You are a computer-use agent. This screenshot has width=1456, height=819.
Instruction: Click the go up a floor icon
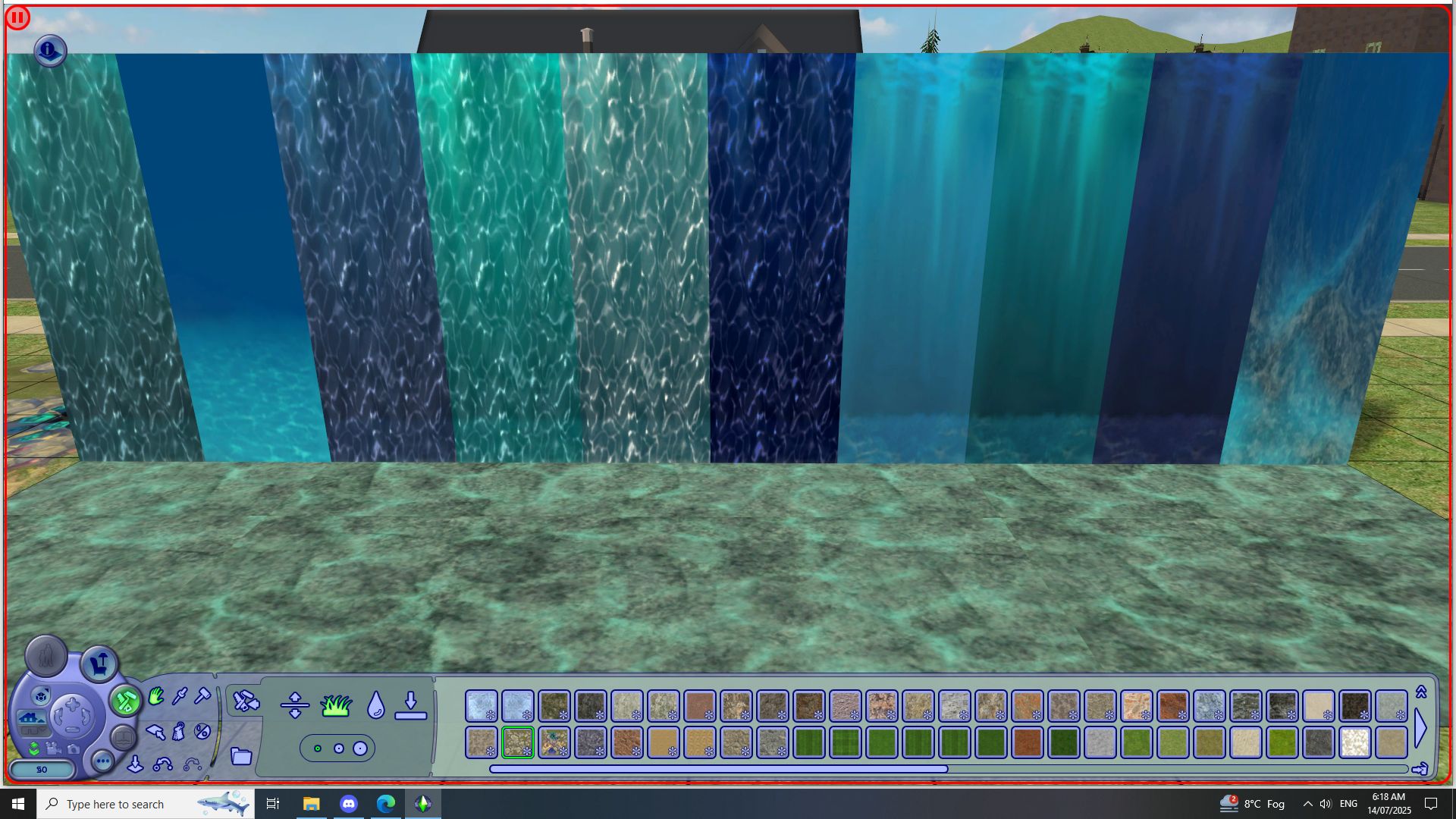[x=34, y=748]
